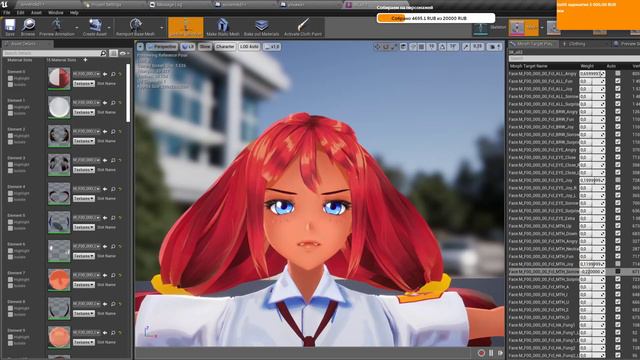
Task: Click the Create Asset icon
Action: [x=95, y=25]
